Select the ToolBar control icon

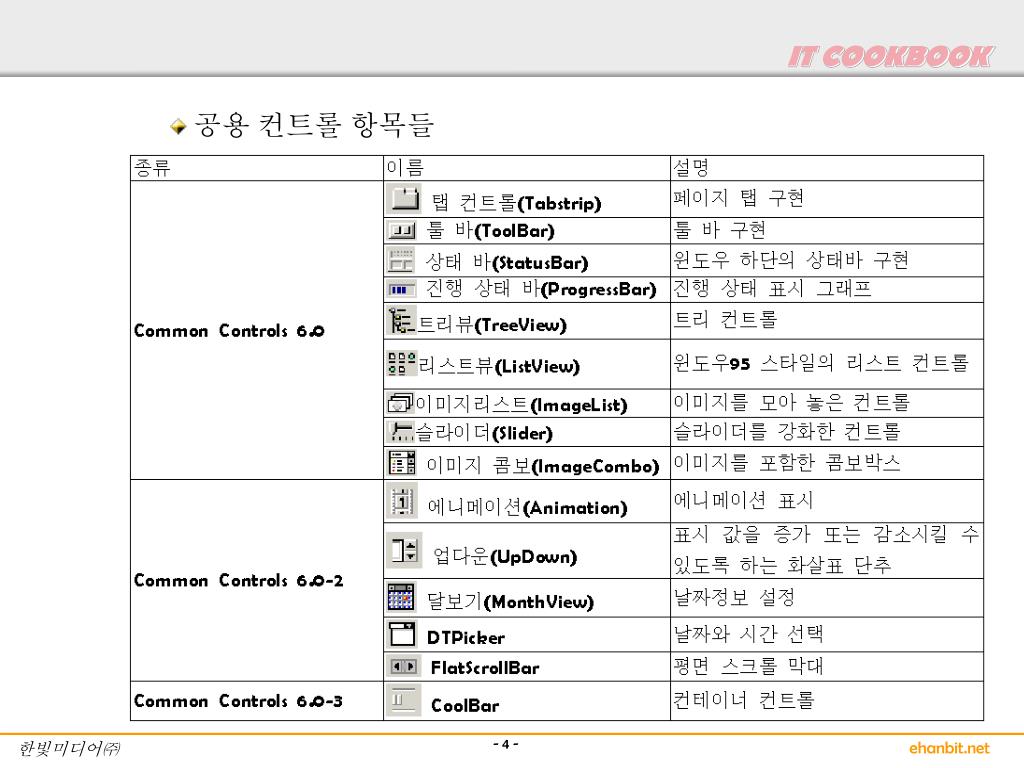point(401,231)
